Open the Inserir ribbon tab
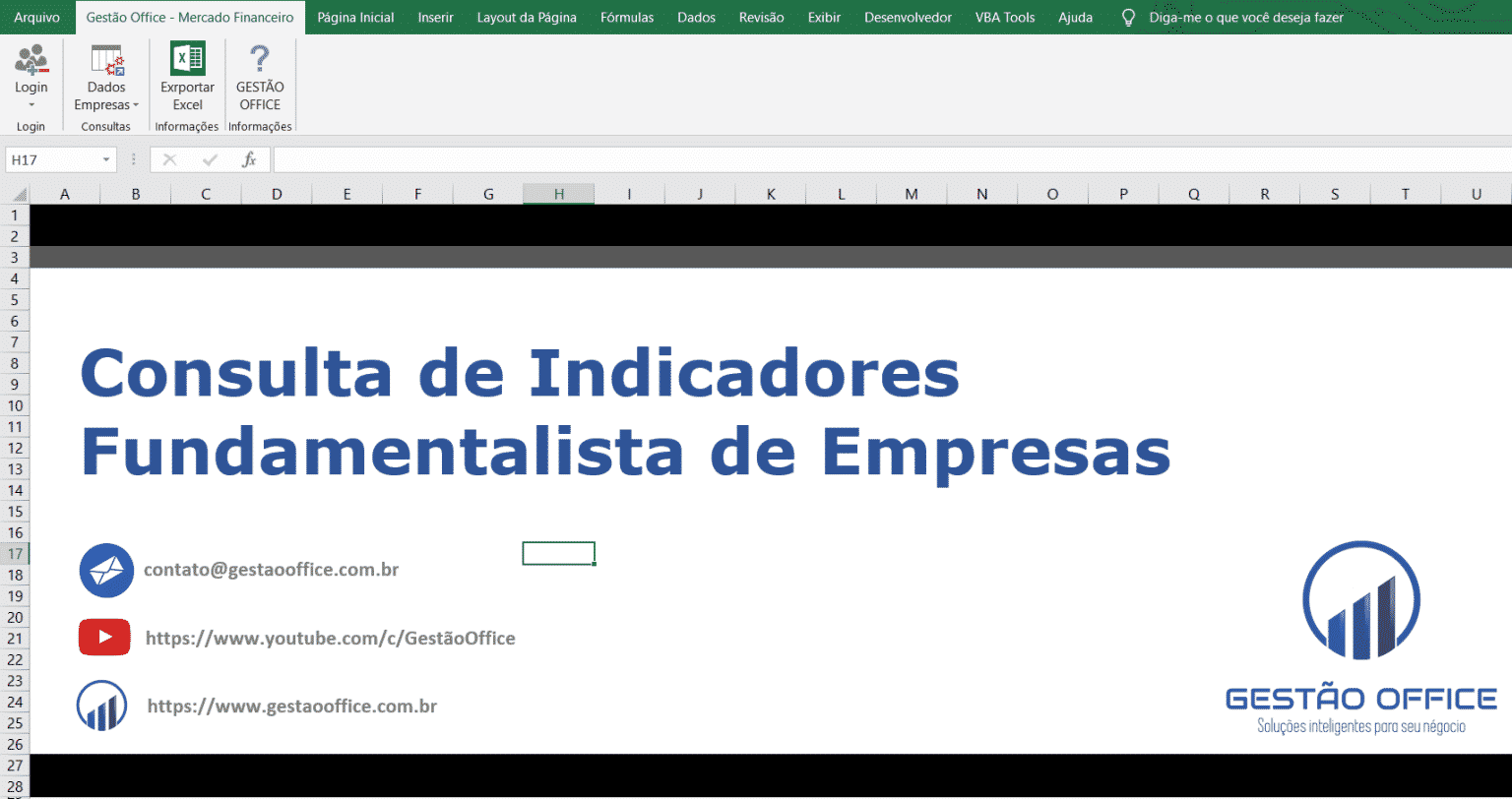The image size is (1512, 799). (x=435, y=18)
